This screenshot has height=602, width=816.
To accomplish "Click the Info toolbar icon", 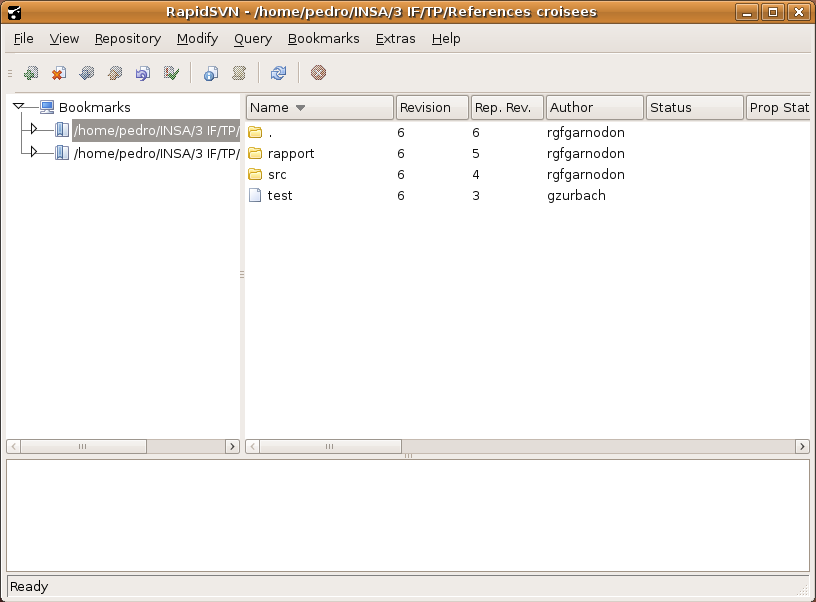I will pyautogui.click(x=210, y=73).
